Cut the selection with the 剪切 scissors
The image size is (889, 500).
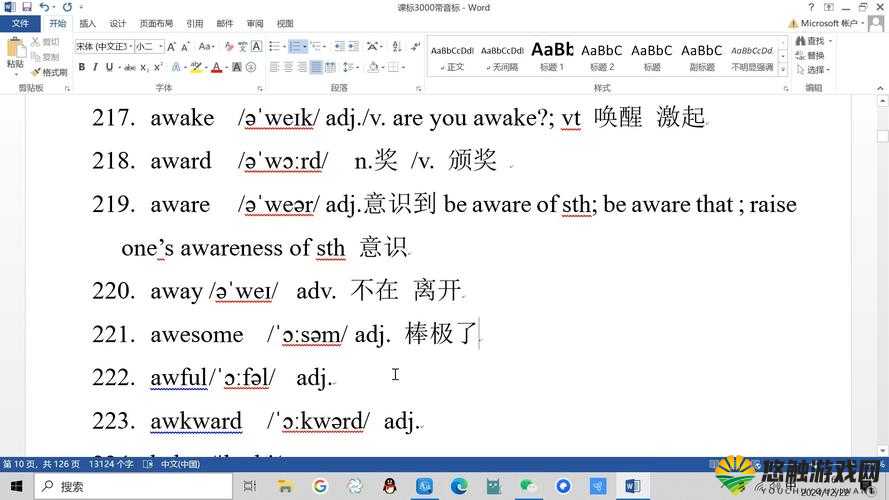click(45, 42)
